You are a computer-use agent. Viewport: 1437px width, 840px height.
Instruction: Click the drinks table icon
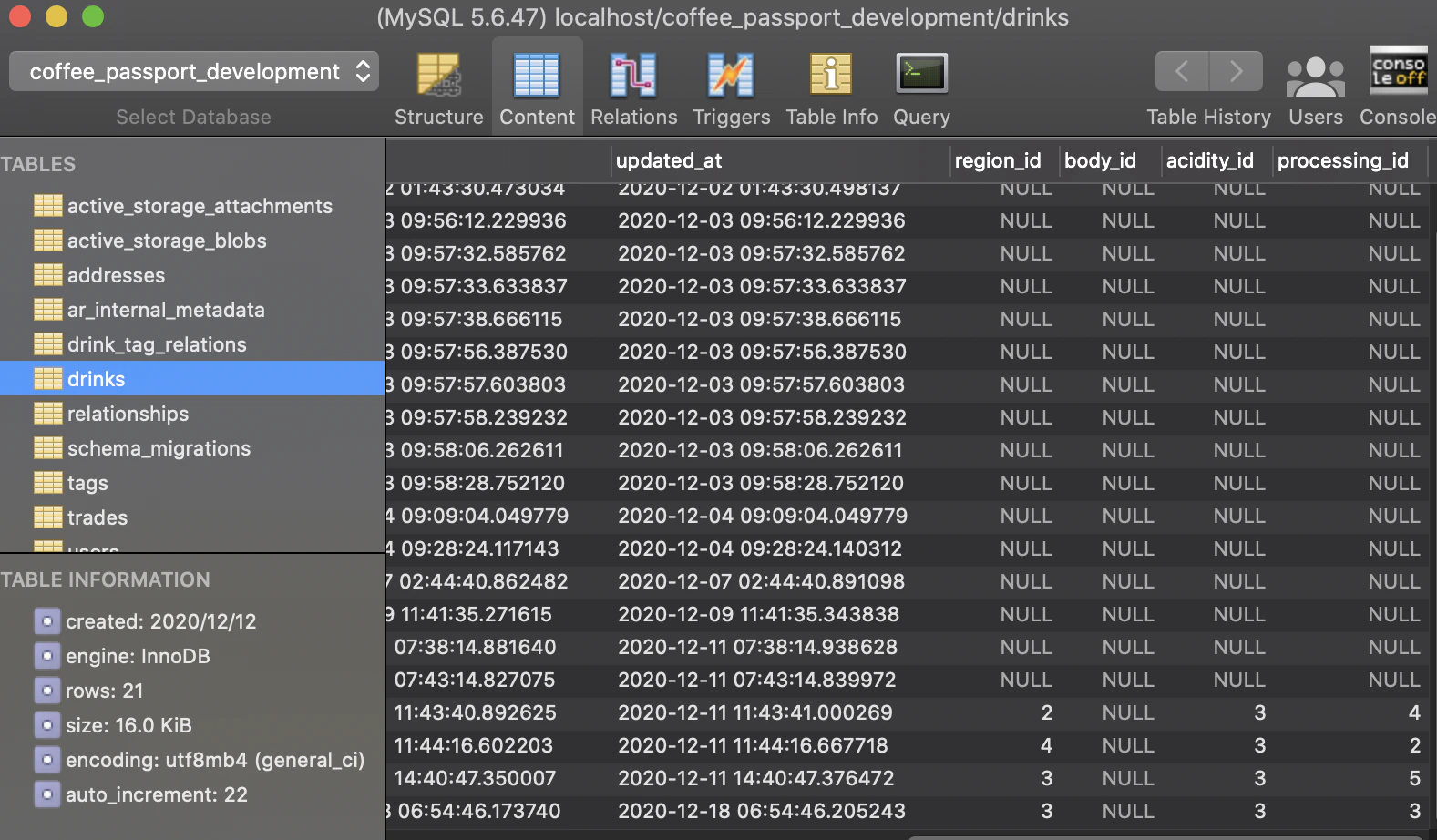47,379
